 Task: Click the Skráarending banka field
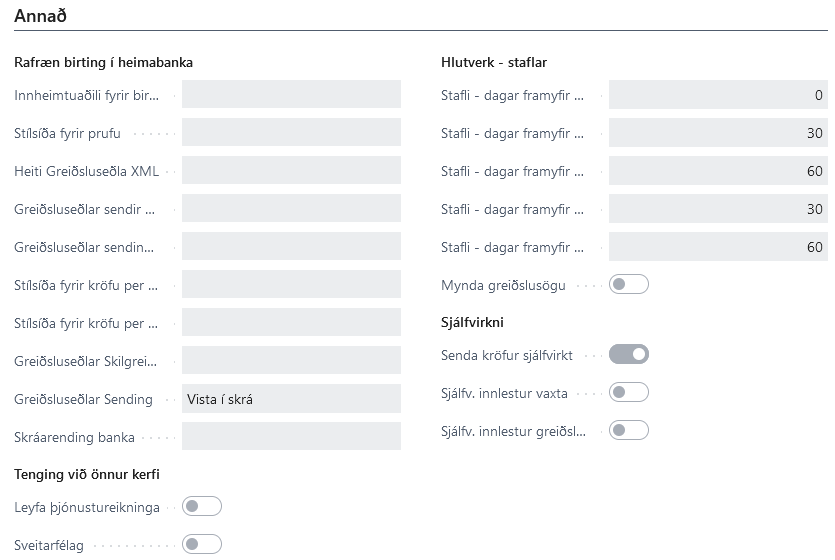coord(291,437)
